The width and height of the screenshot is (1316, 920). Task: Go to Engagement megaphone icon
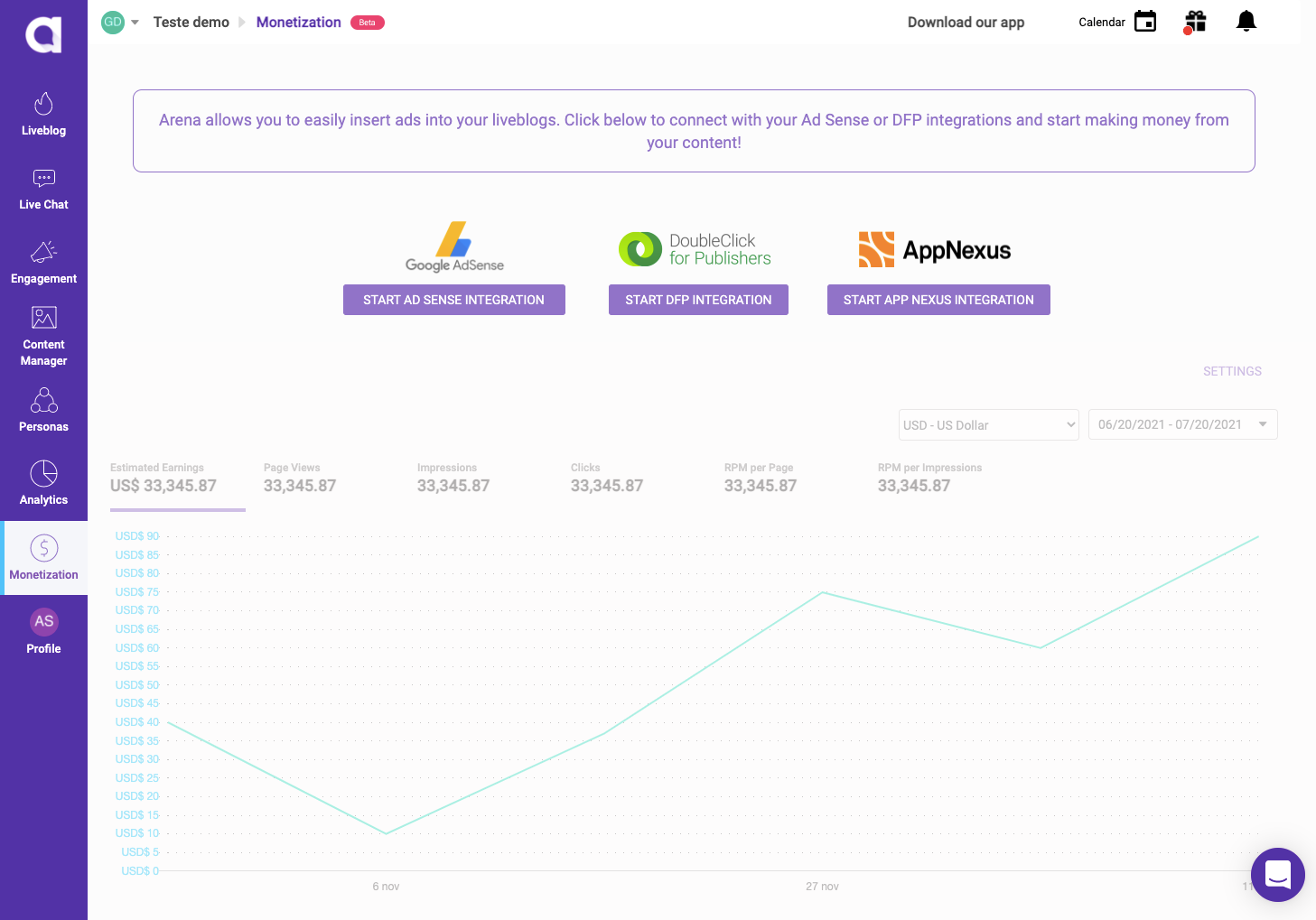coord(43,252)
